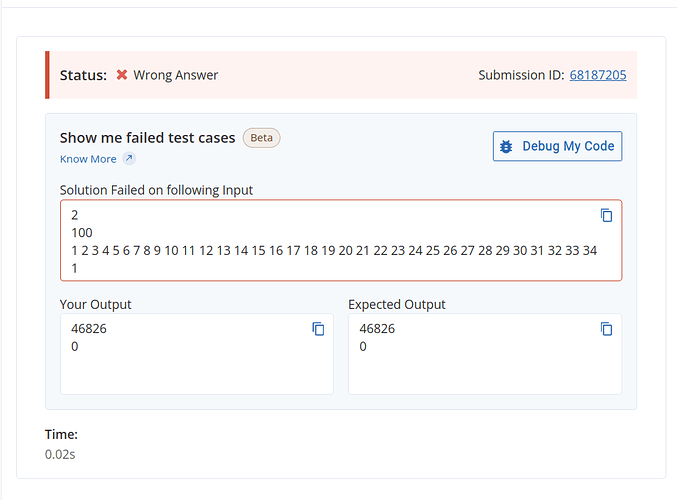The width and height of the screenshot is (677, 500).
Task: Click the number sequence line in input
Action: point(334,250)
